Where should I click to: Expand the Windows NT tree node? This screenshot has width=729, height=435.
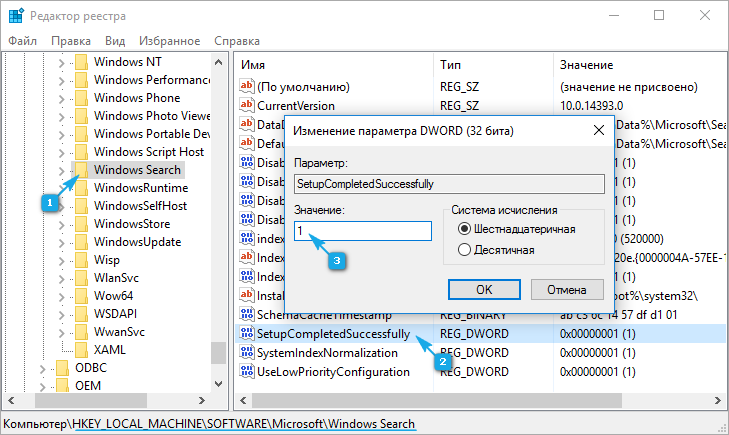pos(61,62)
